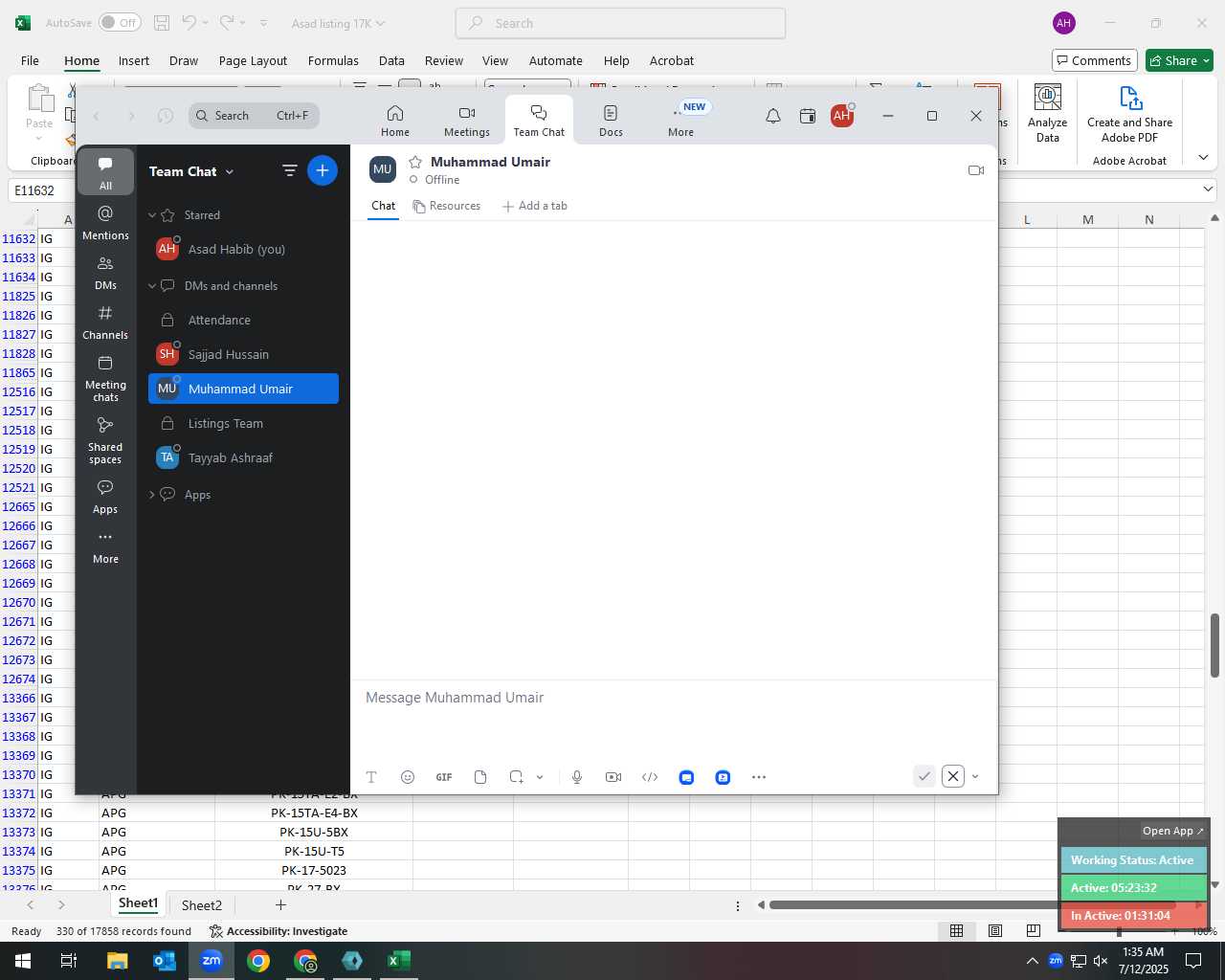Click Add a tab in chat

pyautogui.click(x=535, y=206)
